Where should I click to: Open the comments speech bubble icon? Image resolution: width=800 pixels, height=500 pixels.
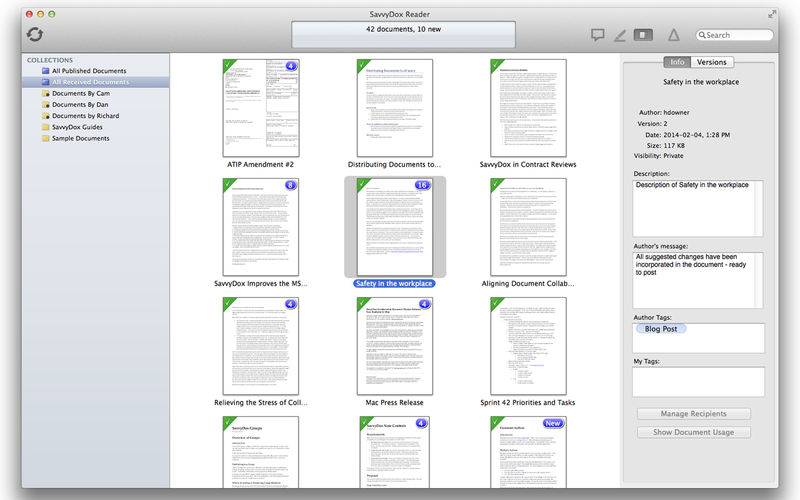pyautogui.click(x=597, y=35)
